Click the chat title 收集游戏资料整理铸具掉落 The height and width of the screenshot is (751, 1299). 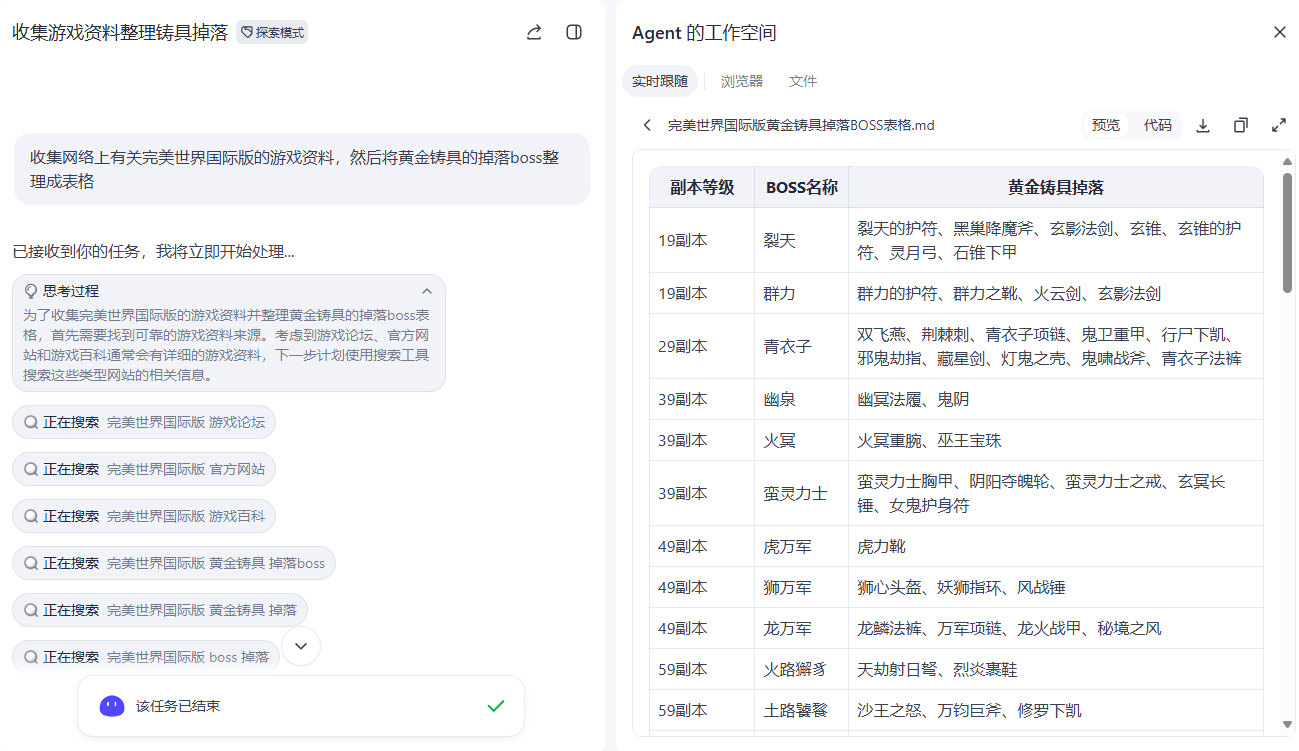coord(120,32)
